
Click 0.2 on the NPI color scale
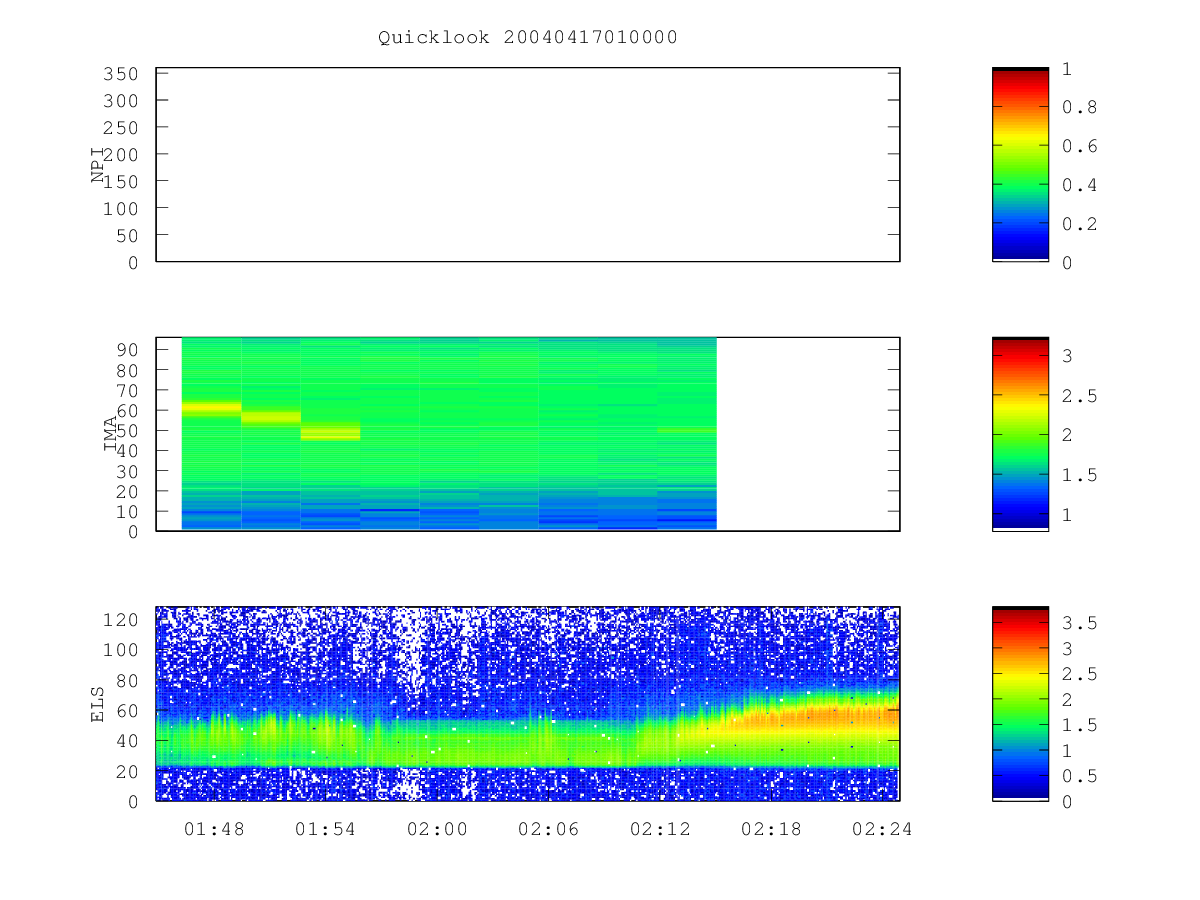(1079, 224)
